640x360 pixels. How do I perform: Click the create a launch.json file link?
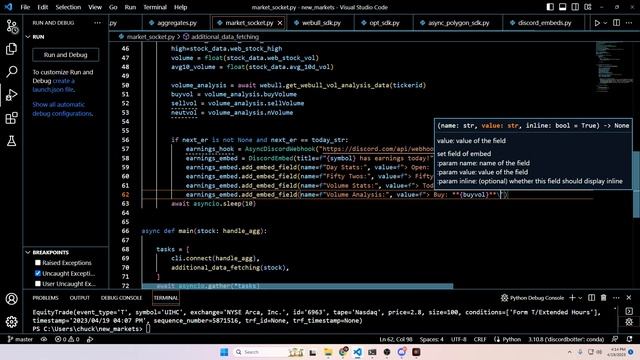(x=53, y=85)
